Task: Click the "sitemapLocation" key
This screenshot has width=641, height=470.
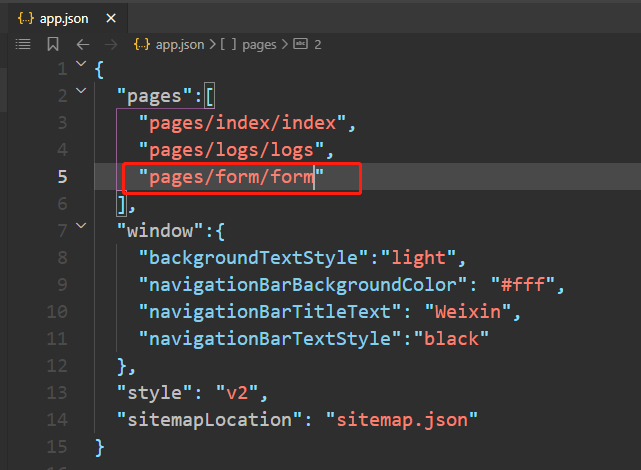Action: (x=209, y=420)
